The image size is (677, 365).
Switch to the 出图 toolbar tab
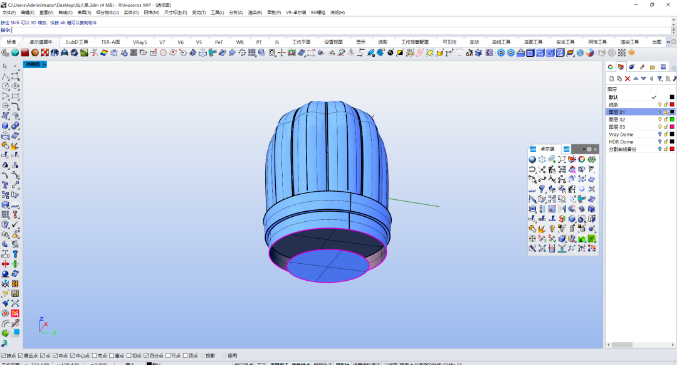coord(657,42)
